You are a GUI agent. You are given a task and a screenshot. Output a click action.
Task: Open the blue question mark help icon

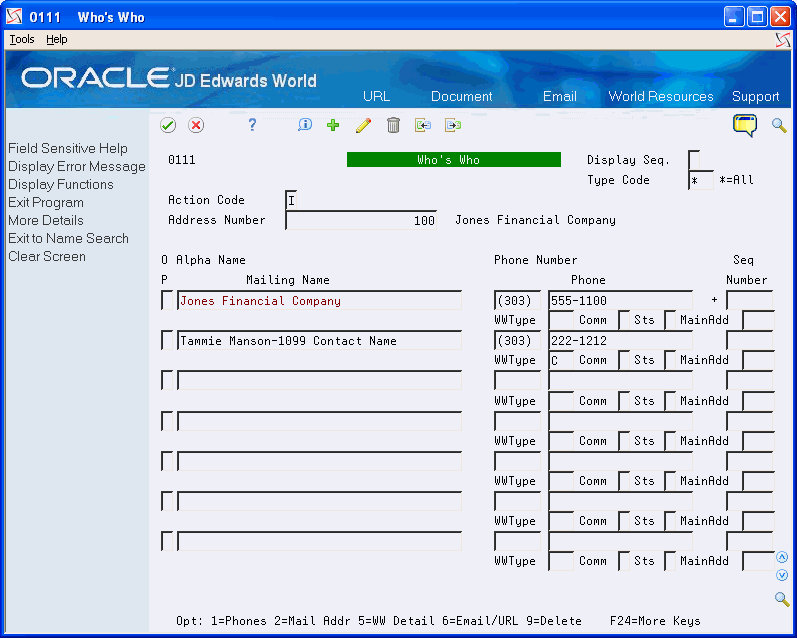[x=252, y=125]
